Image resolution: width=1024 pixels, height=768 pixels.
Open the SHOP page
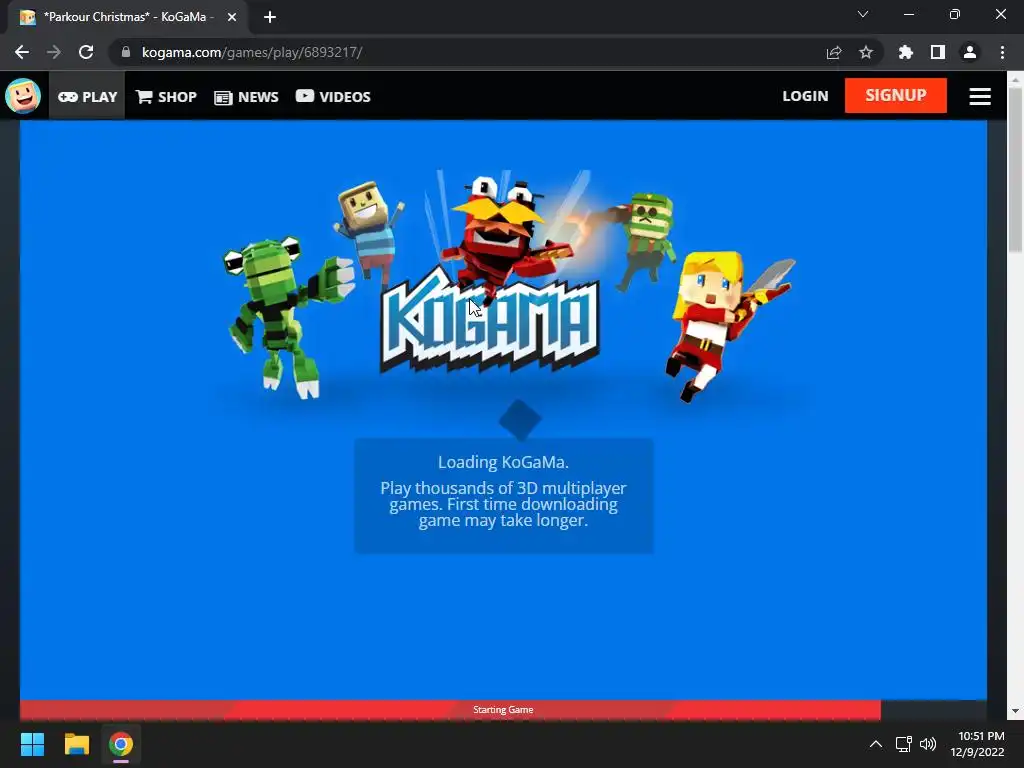click(166, 97)
